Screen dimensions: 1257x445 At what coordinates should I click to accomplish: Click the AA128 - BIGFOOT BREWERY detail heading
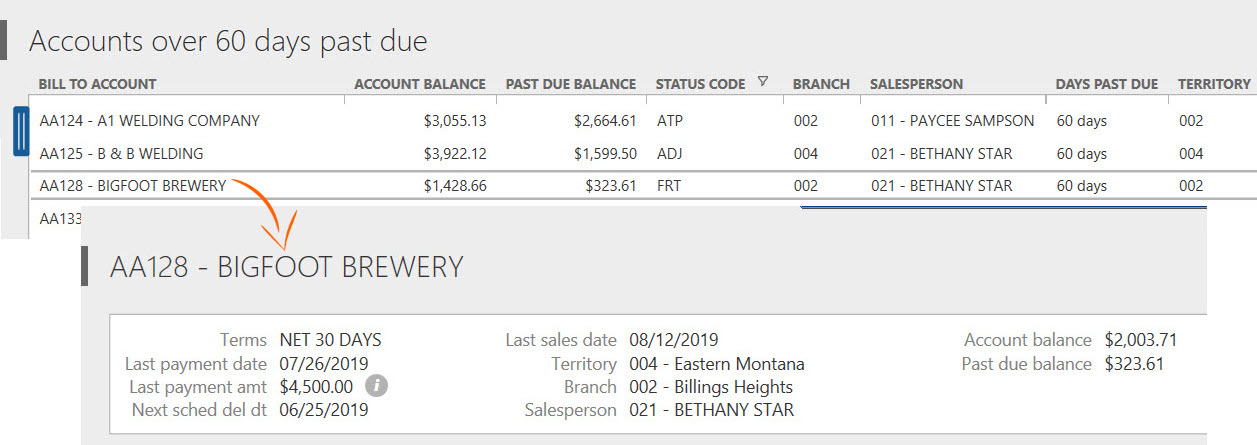click(x=287, y=267)
